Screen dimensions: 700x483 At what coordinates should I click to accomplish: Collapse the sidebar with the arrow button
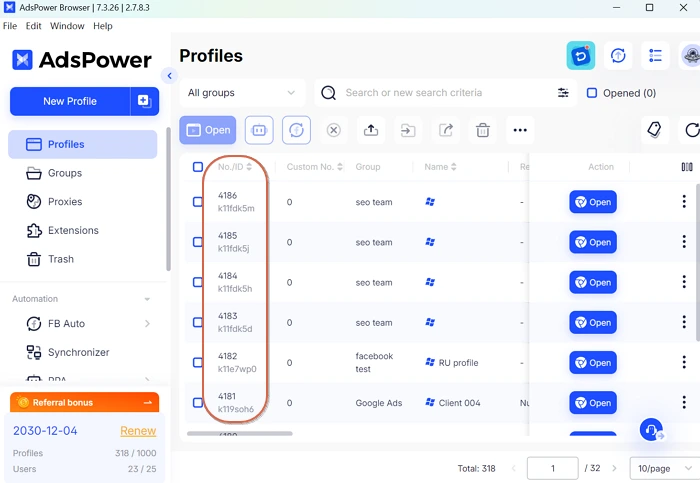[x=170, y=76]
